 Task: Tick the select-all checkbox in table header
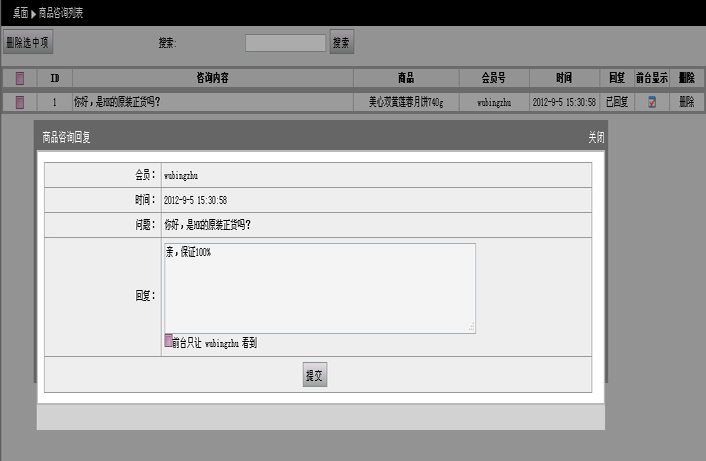pyautogui.click(x=20, y=78)
